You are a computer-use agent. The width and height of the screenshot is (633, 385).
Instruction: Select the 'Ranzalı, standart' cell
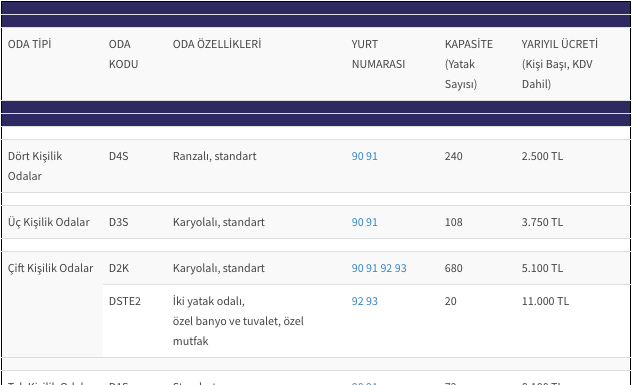(x=214, y=156)
